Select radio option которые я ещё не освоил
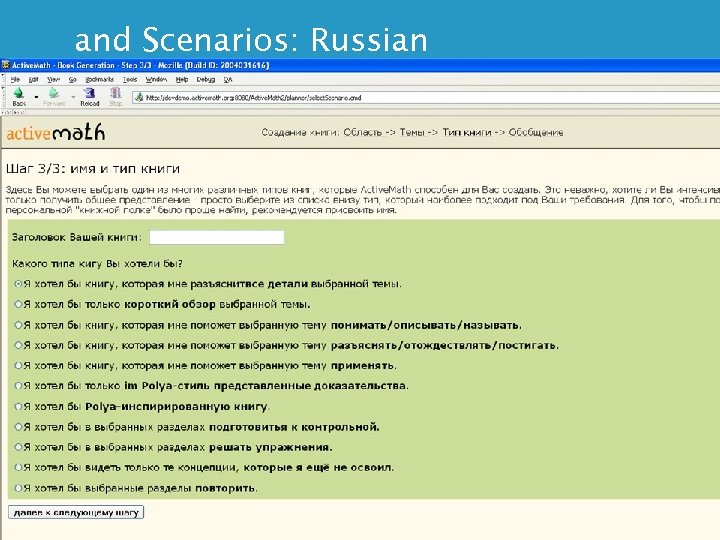This screenshot has height=540, width=720. 18,467
